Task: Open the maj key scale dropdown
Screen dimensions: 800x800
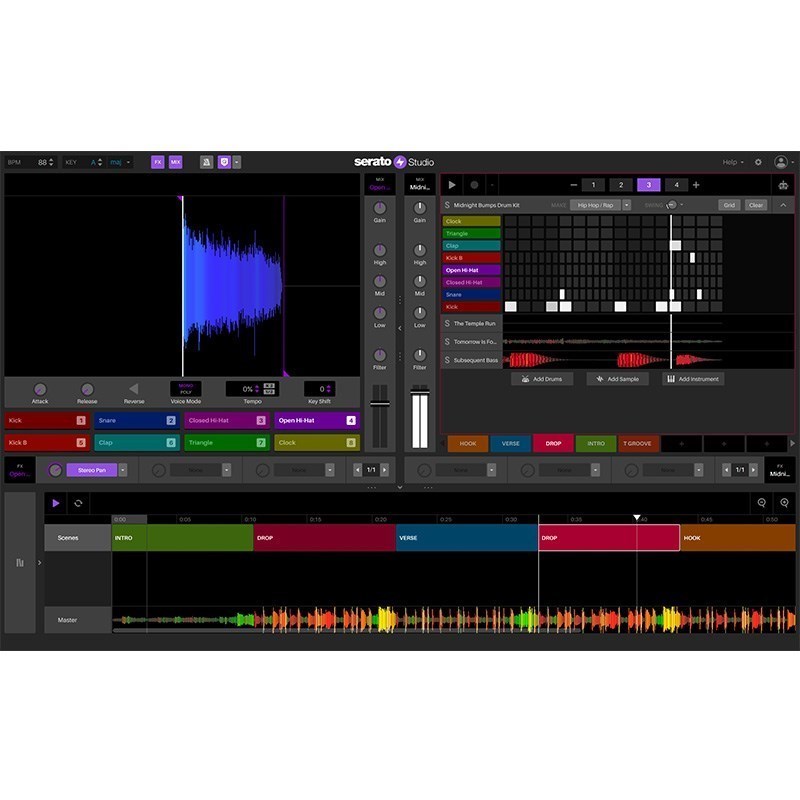Action: click(119, 162)
